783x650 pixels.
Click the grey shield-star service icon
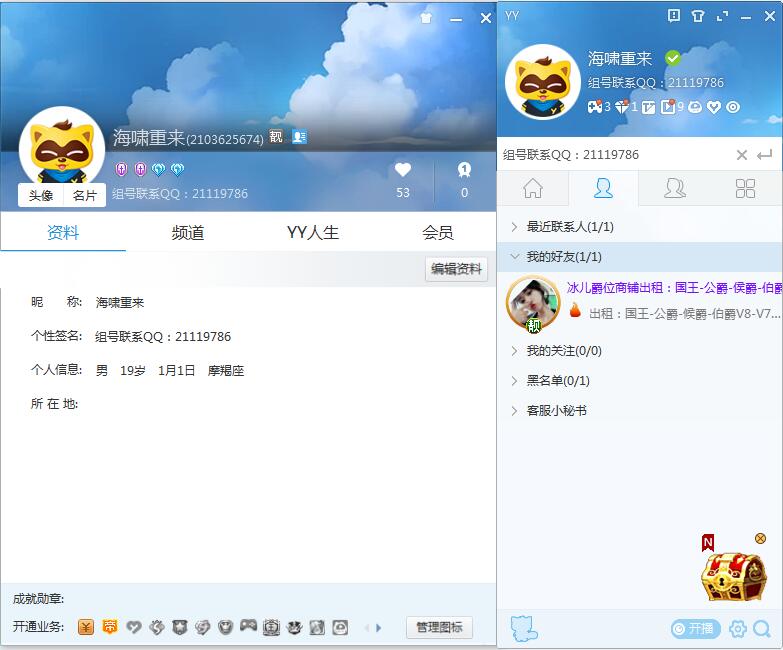tap(179, 627)
